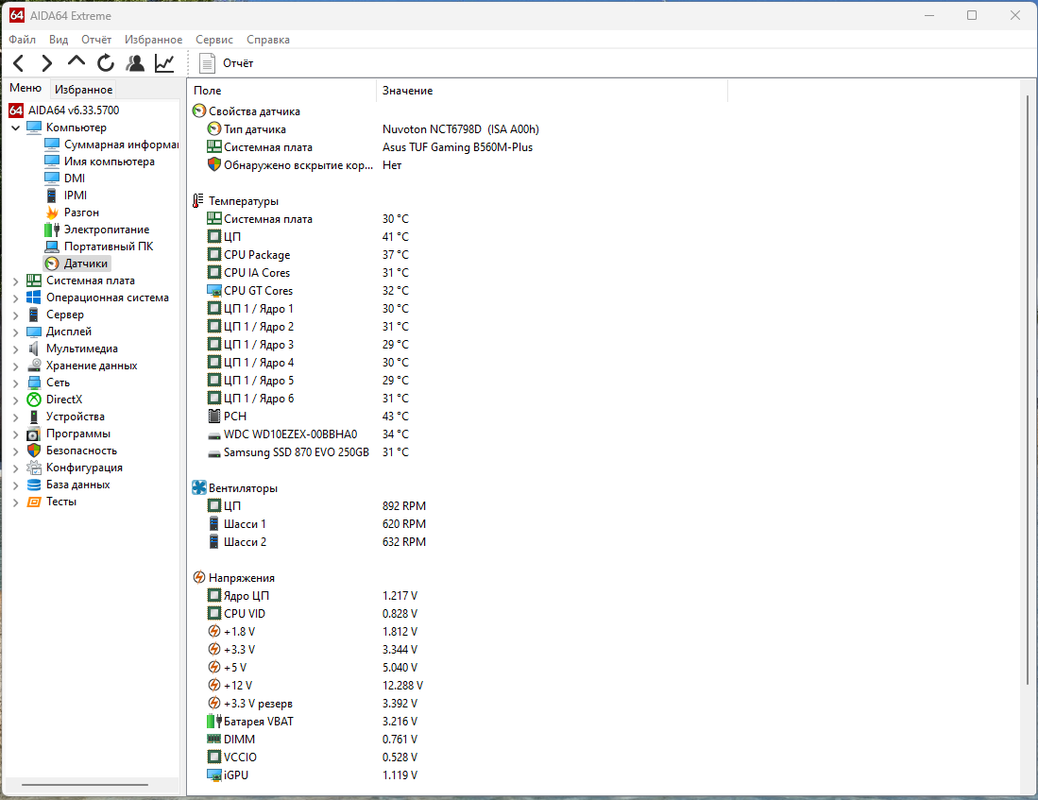Viewport: 1038px width, 800px height.
Task: Expand the Устройства tree node
Action: click(15, 418)
